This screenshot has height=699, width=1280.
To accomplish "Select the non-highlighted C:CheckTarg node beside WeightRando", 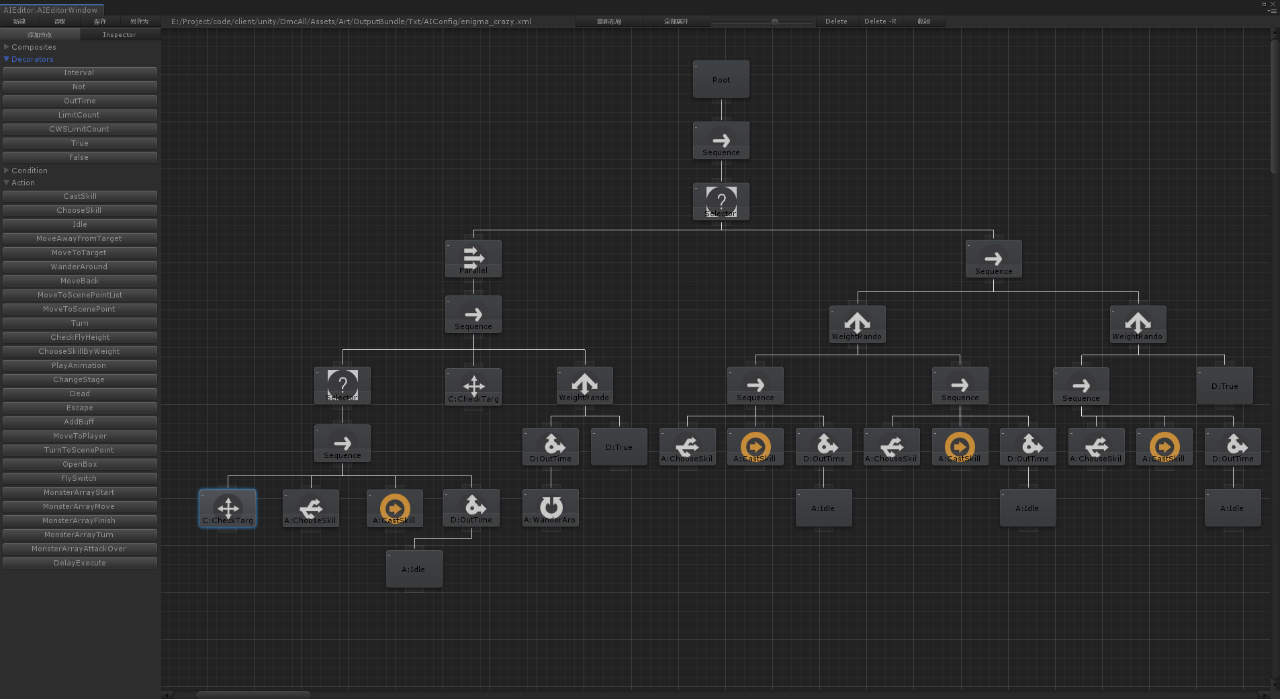I will pos(473,386).
